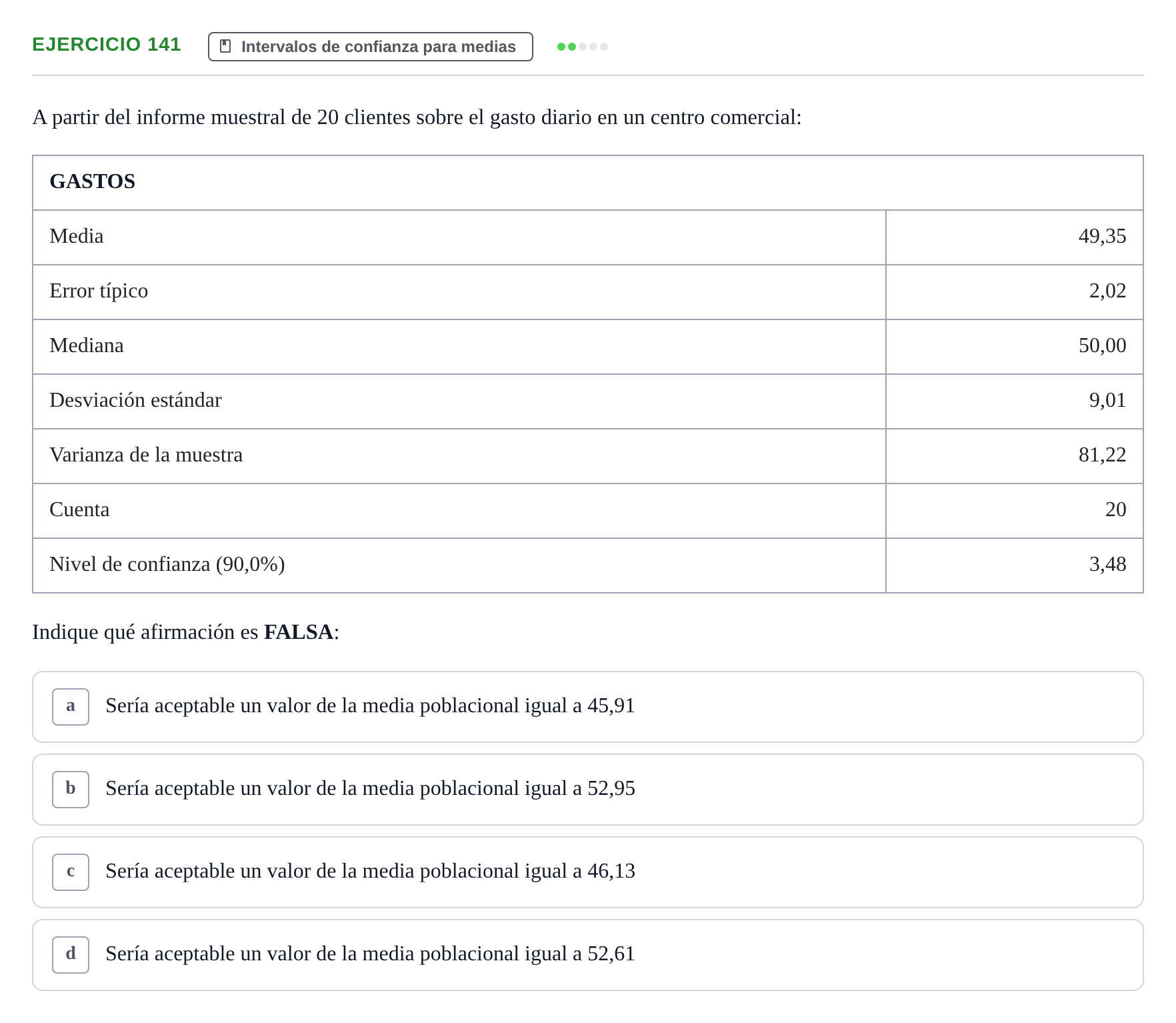The image size is (1176, 1023).
Task: Click the letter 'b' option badge
Action: click(71, 790)
